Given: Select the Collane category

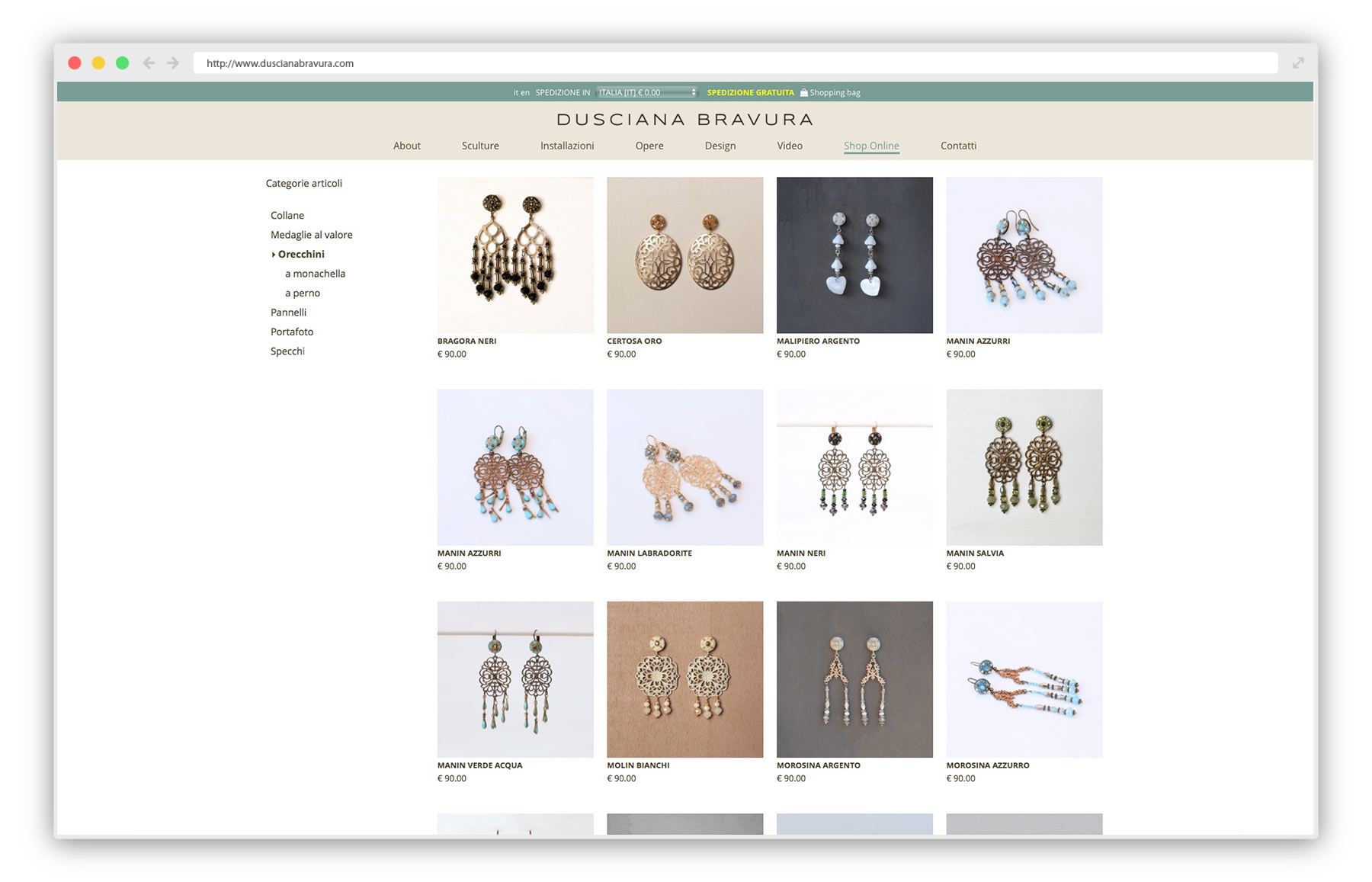Looking at the screenshot, I should click(x=287, y=216).
